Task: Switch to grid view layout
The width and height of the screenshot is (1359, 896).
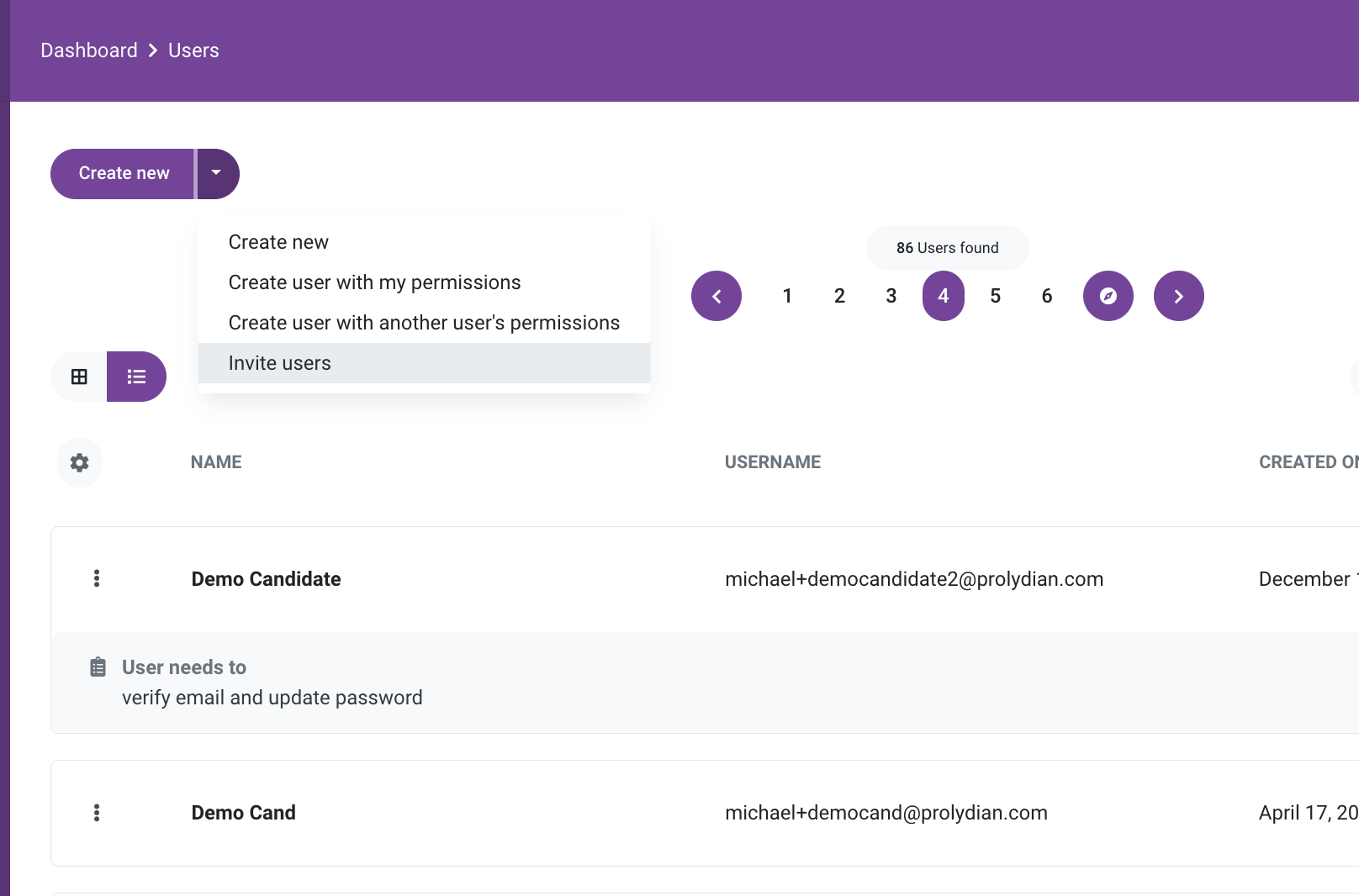Action: pyautogui.click(x=79, y=377)
